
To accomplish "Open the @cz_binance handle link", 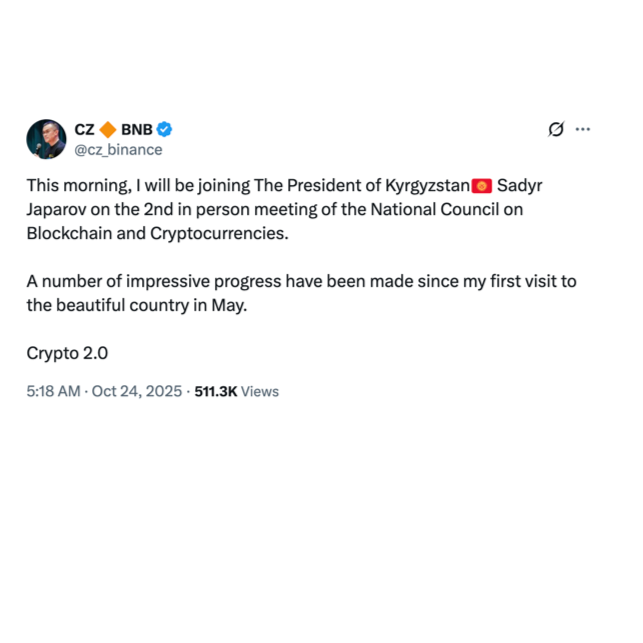I will (118, 149).
